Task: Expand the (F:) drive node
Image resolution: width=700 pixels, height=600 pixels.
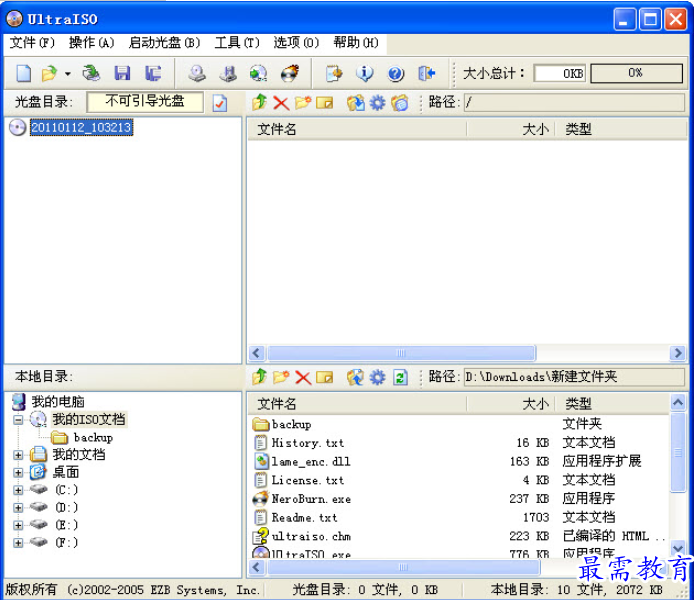Action: click(x=18, y=543)
